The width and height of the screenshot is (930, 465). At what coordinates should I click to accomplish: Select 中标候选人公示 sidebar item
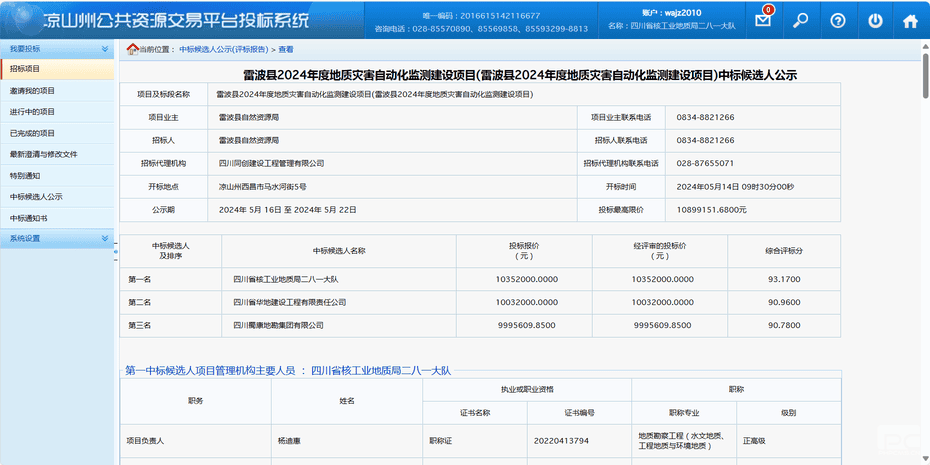click(x=36, y=197)
